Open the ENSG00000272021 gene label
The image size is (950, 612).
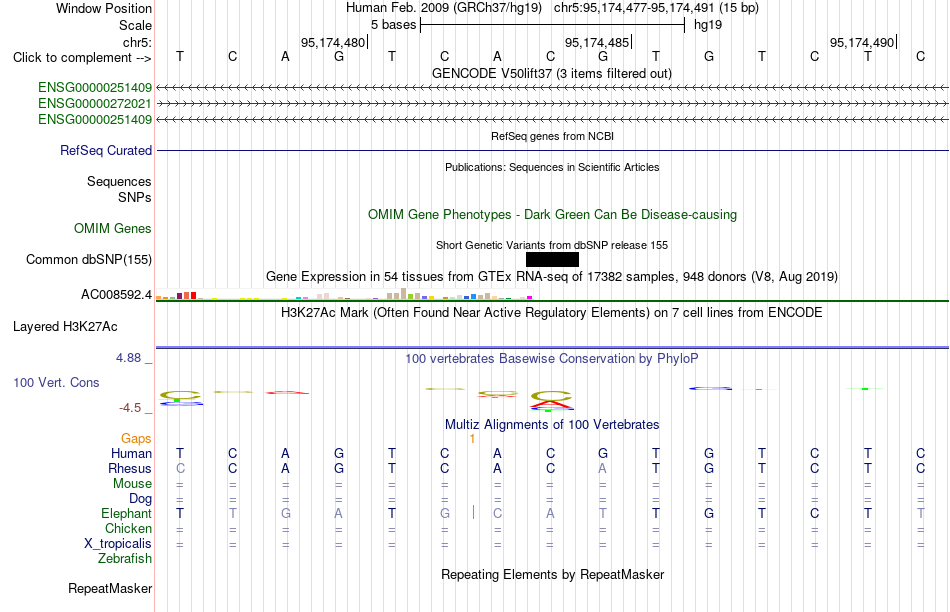click(x=95, y=104)
